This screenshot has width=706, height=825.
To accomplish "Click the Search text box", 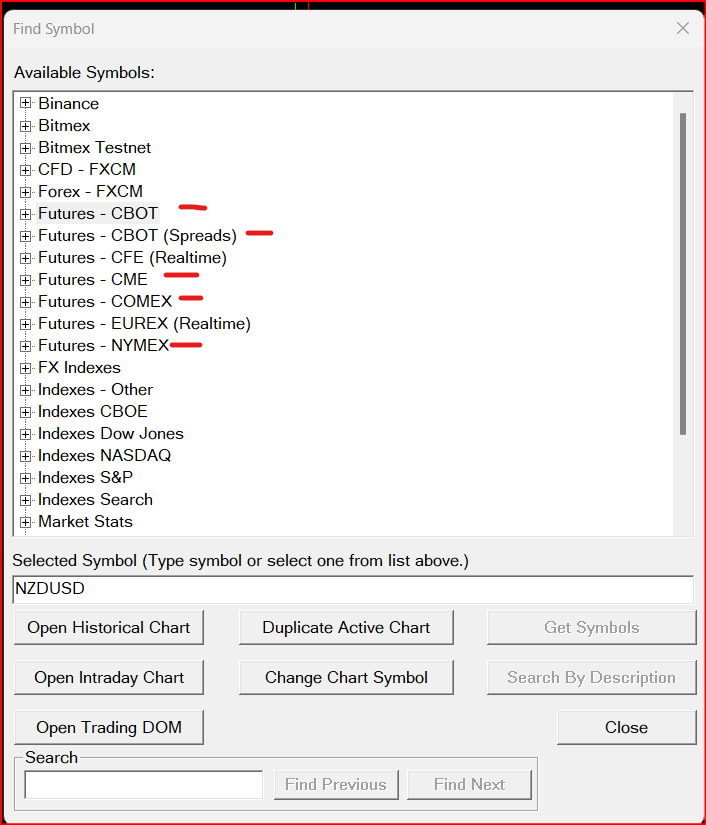I will tap(144, 785).
